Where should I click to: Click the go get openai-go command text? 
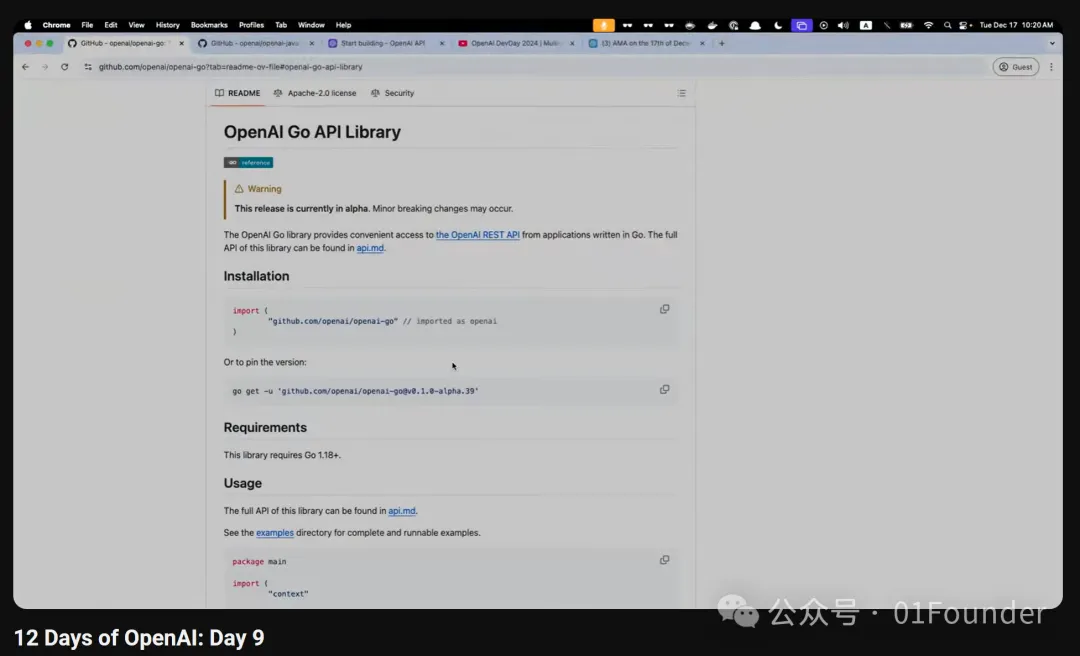click(355, 391)
